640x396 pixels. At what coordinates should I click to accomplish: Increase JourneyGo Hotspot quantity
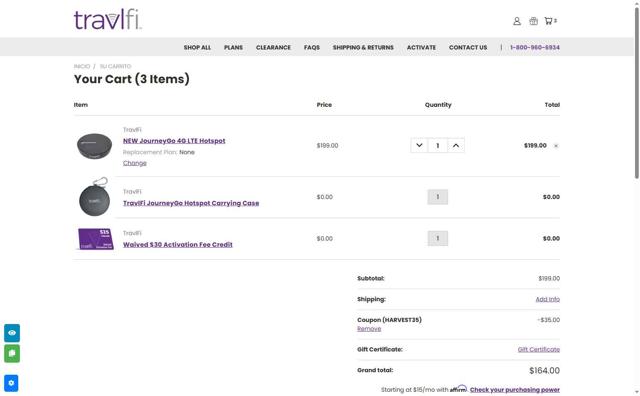pos(456,145)
